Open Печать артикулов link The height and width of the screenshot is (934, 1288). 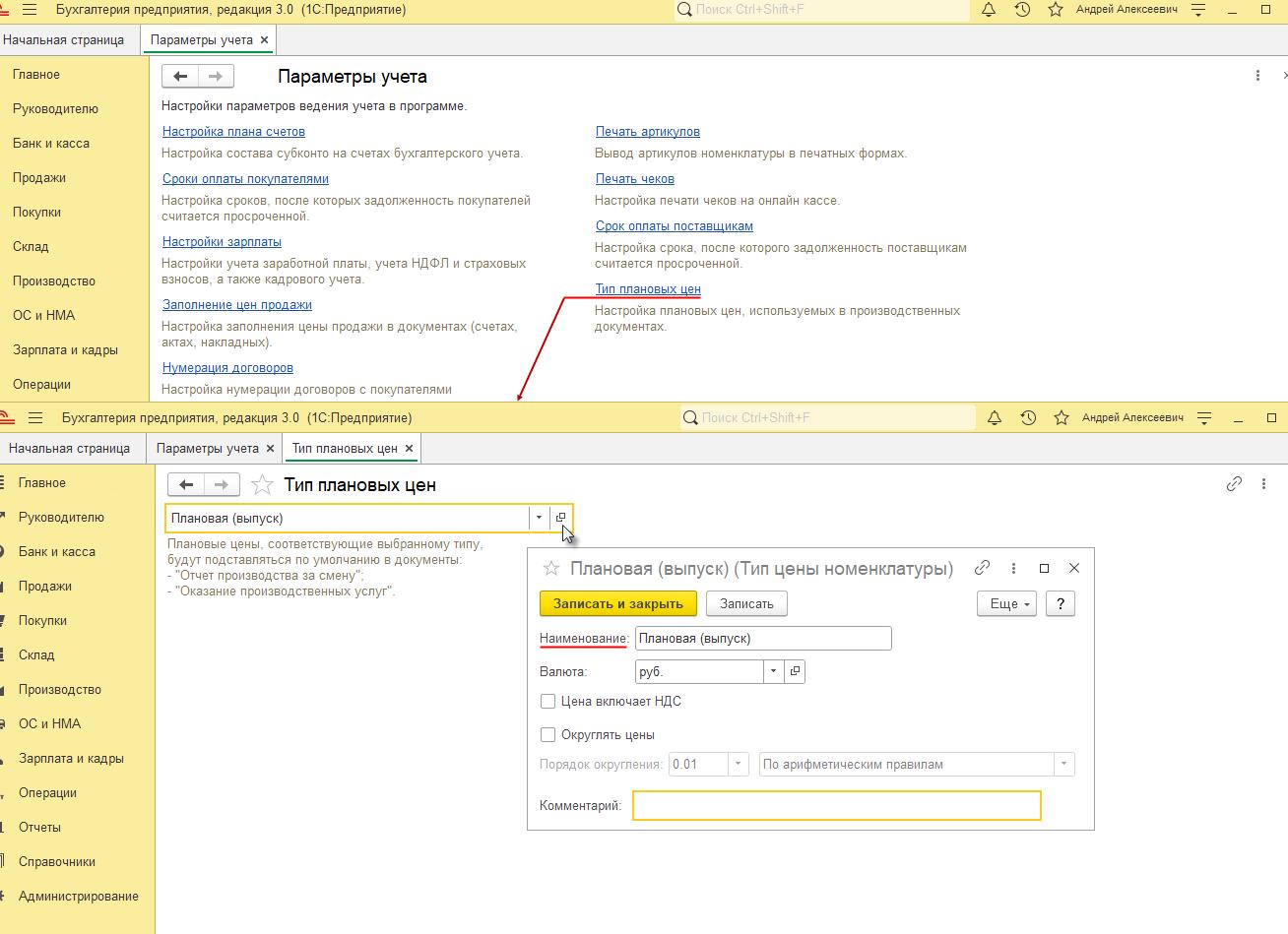click(648, 132)
